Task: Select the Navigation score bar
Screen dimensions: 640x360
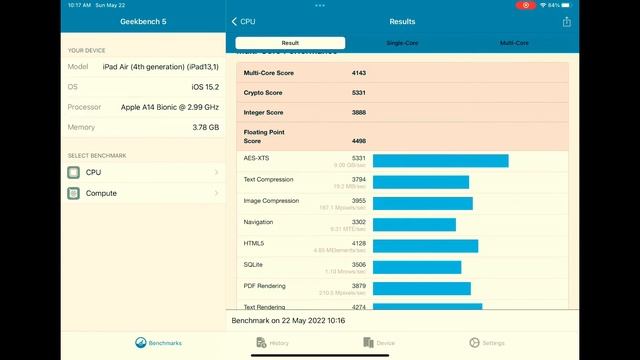Action: (414, 224)
